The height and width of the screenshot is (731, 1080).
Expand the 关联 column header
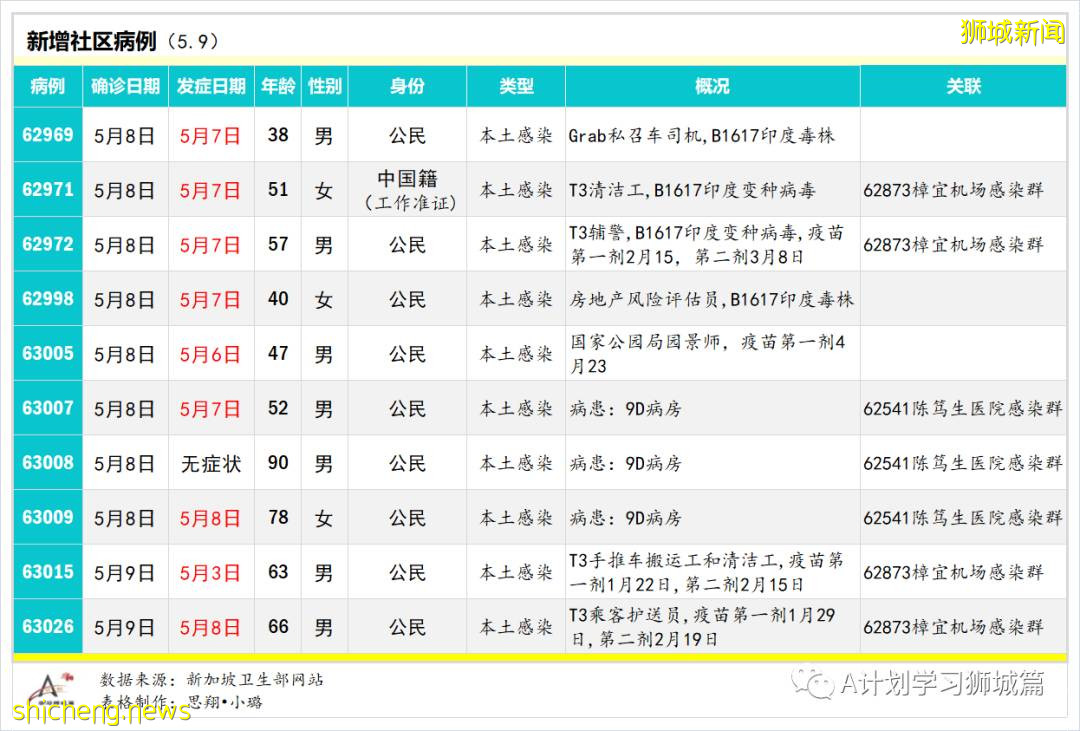(963, 87)
